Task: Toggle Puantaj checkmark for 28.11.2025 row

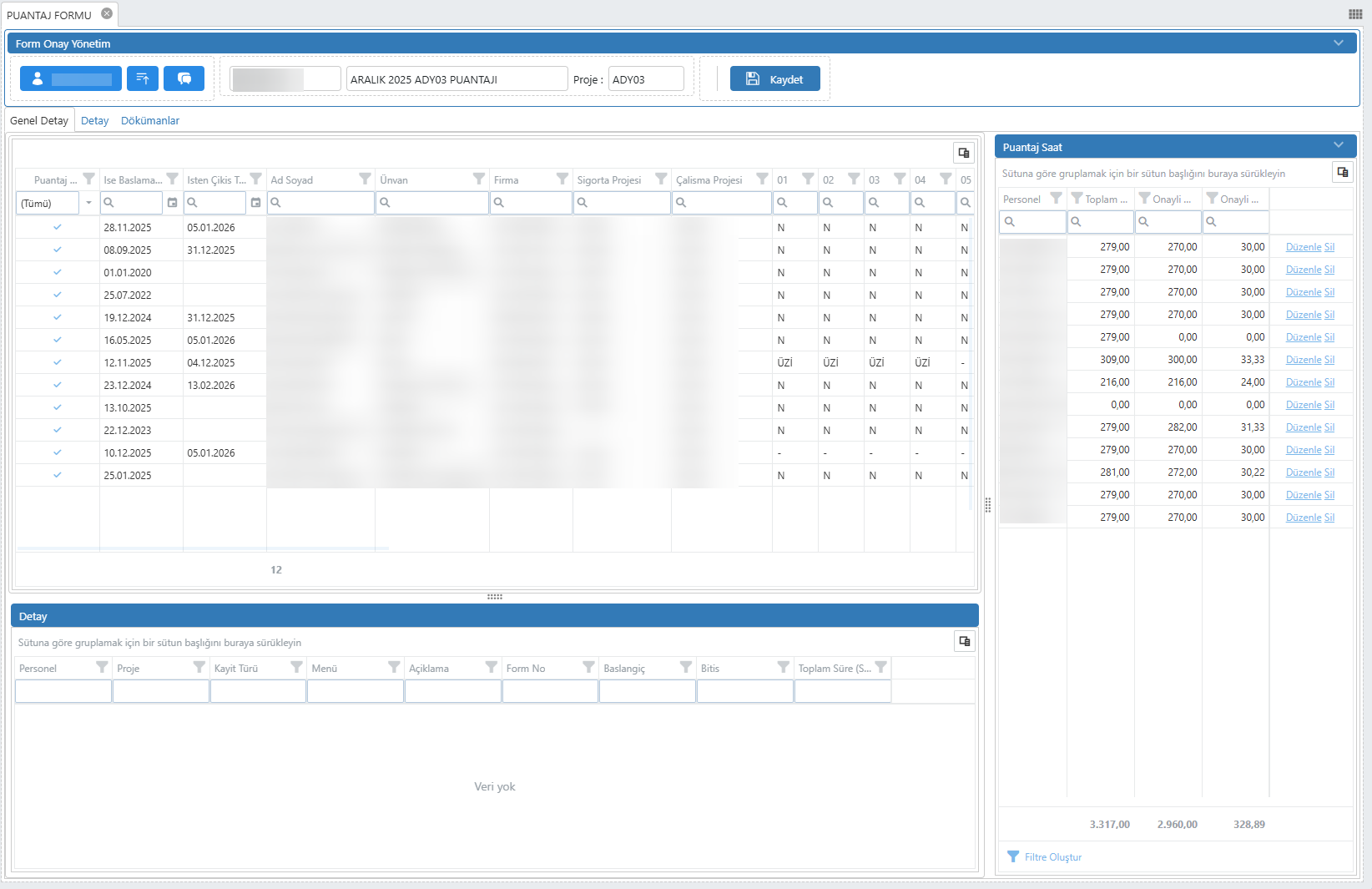Action: (57, 227)
